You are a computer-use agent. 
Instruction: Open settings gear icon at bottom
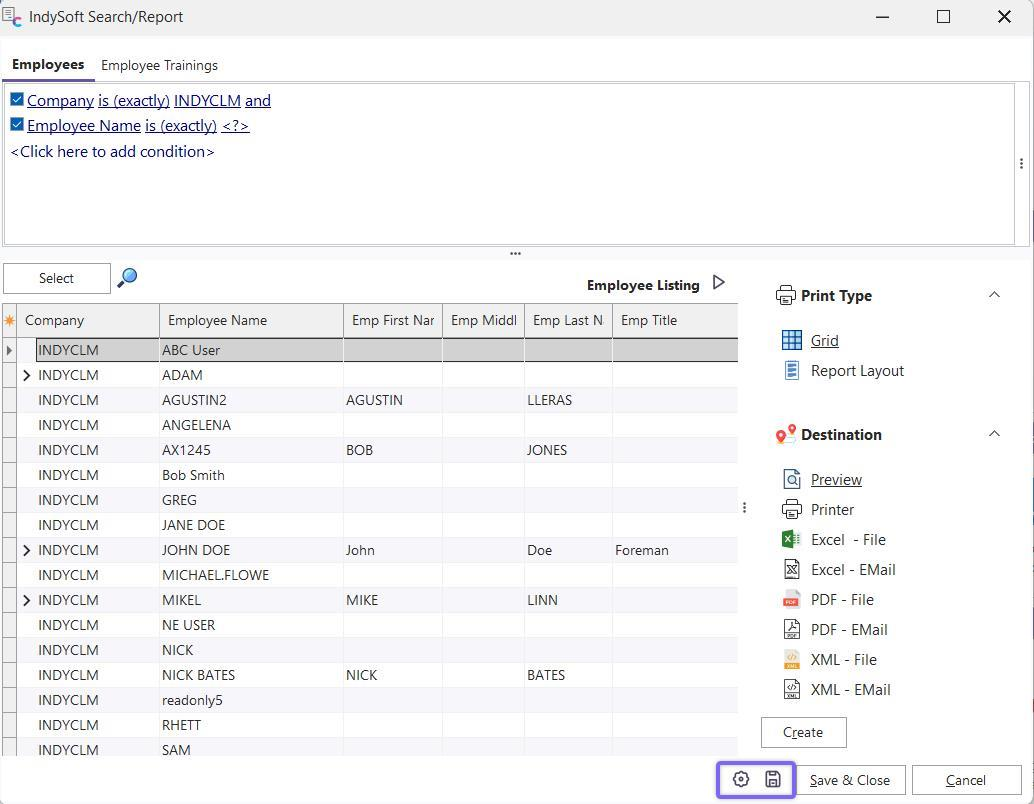(741, 780)
